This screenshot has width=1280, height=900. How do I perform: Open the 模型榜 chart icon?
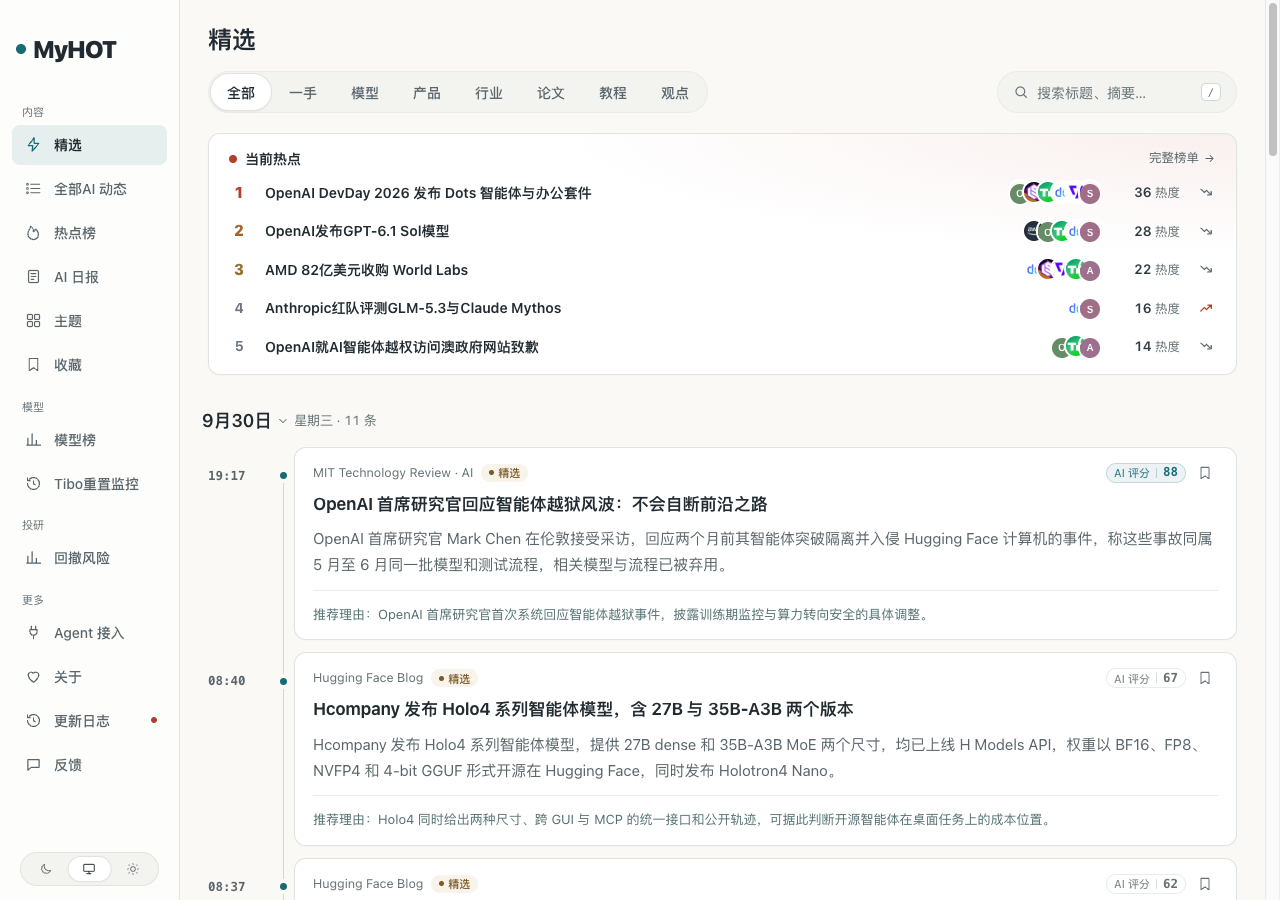[33, 440]
